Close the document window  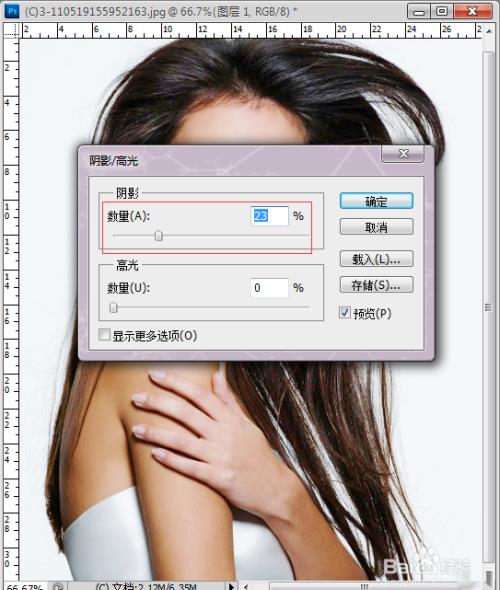click(x=473, y=11)
